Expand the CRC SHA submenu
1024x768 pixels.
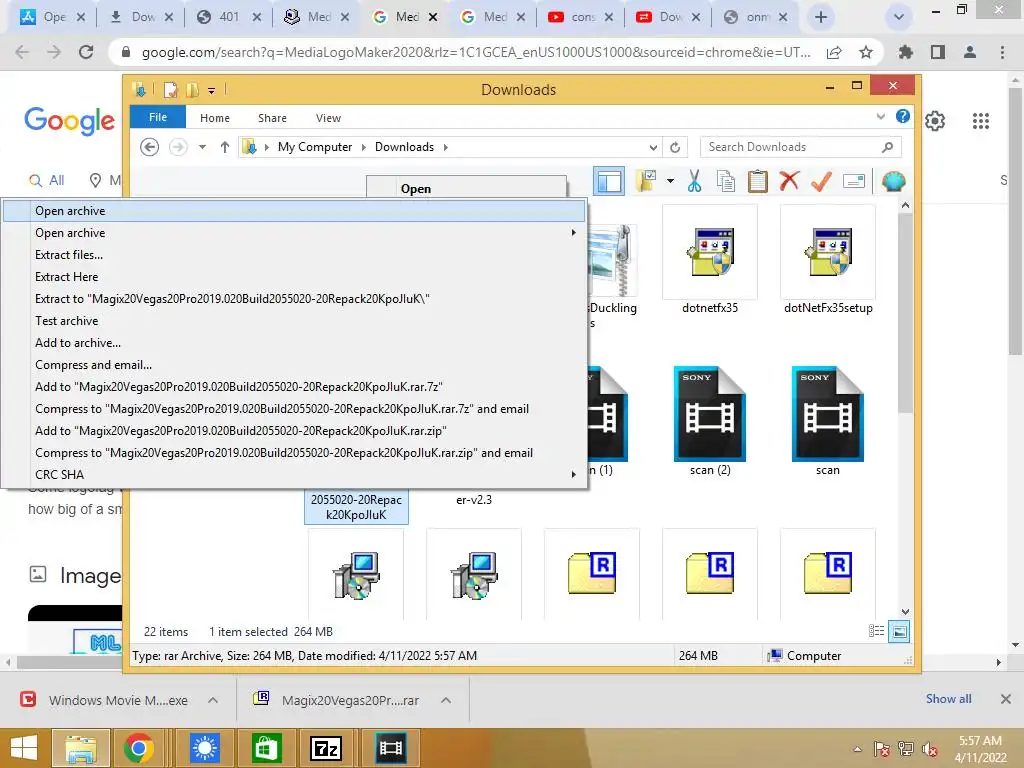click(573, 474)
